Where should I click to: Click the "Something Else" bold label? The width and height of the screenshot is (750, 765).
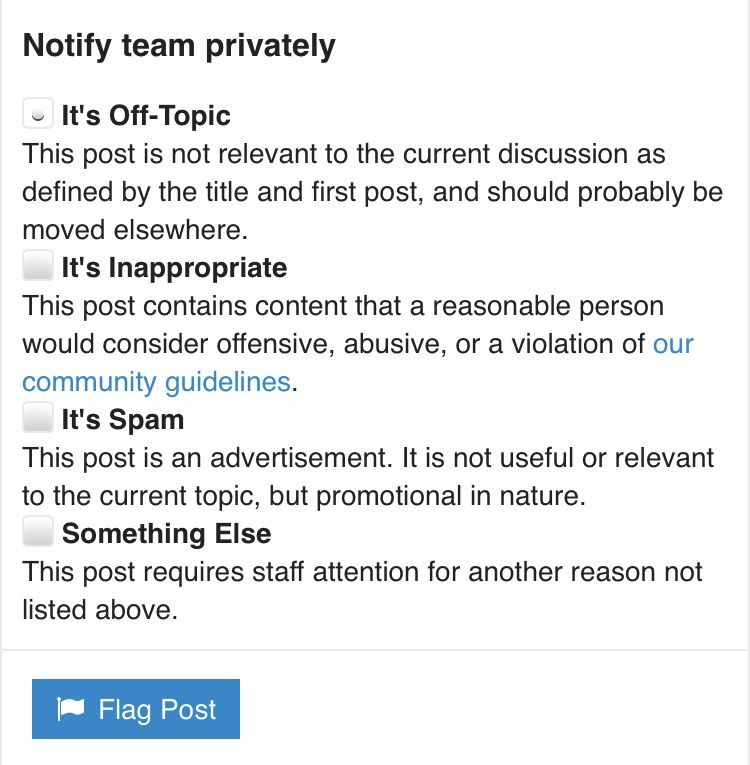click(166, 533)
